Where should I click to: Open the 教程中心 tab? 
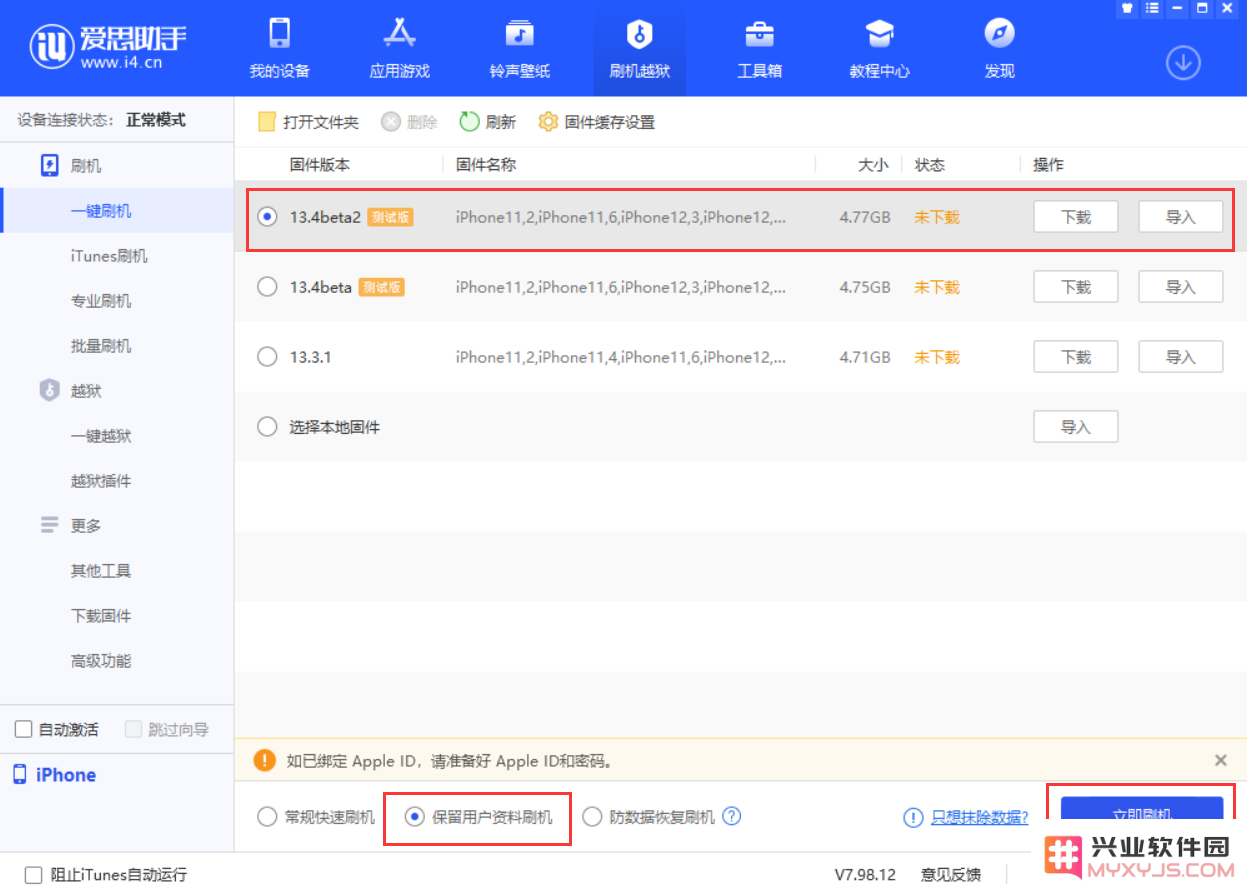[879, 48]
